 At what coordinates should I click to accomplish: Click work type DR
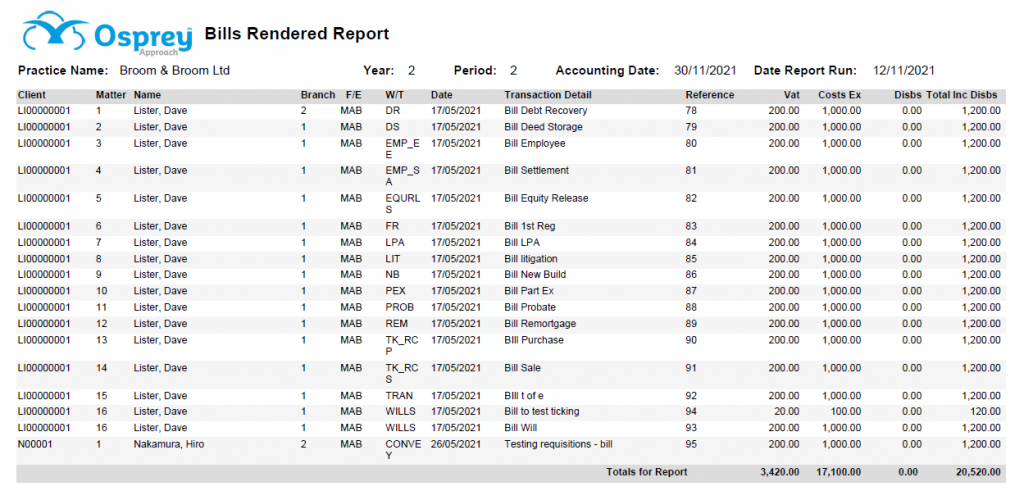point(392,111)
